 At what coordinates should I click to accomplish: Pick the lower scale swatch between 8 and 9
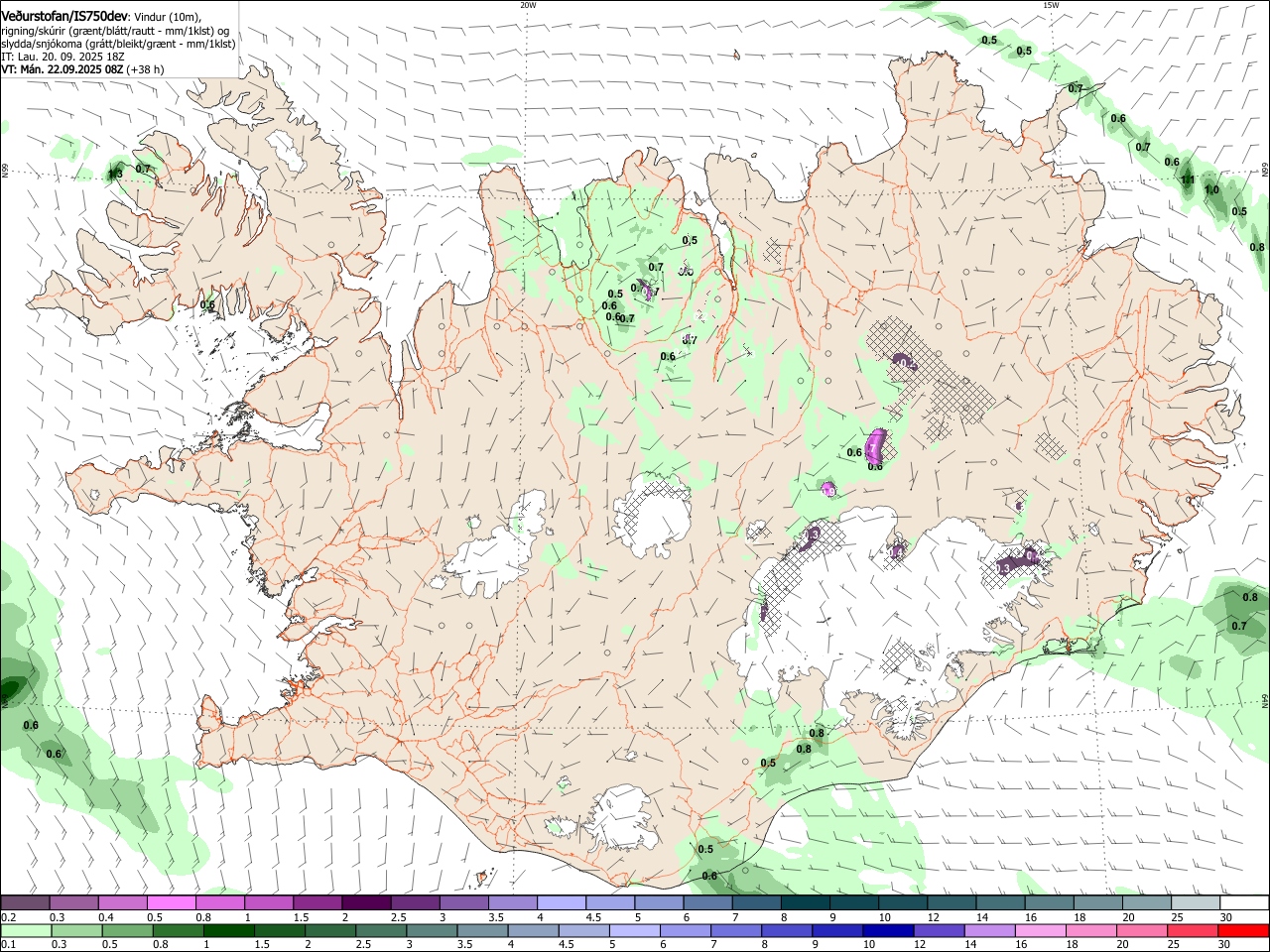[786, 930]
